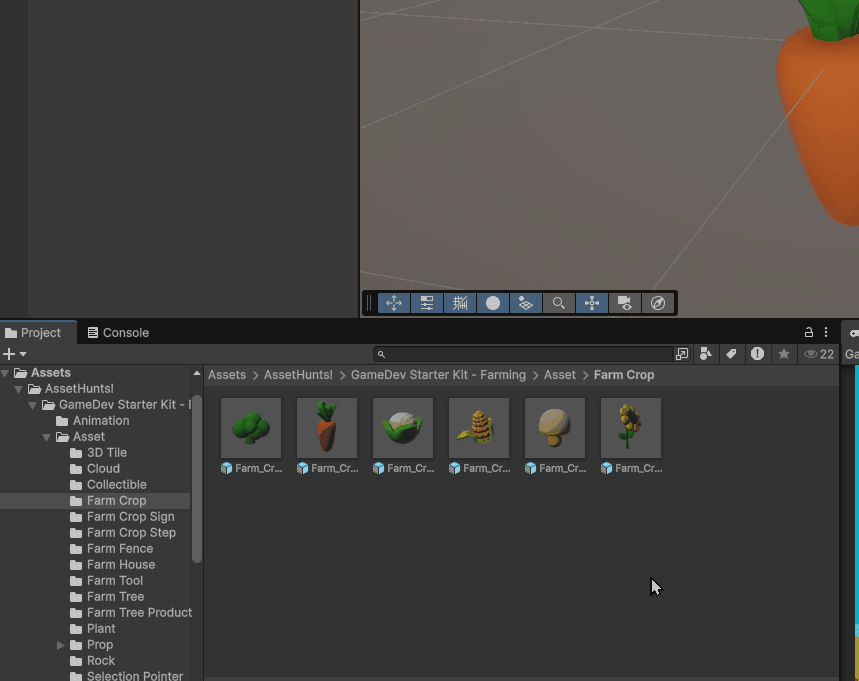Click the compass orientation icon
This screenshot has width=859, height=681.
click(x=658, y=303)
